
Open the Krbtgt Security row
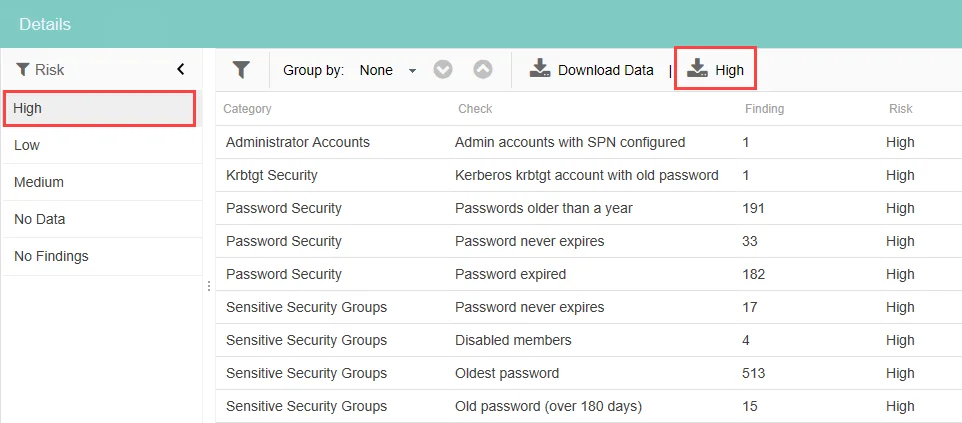tap(589, 176)
